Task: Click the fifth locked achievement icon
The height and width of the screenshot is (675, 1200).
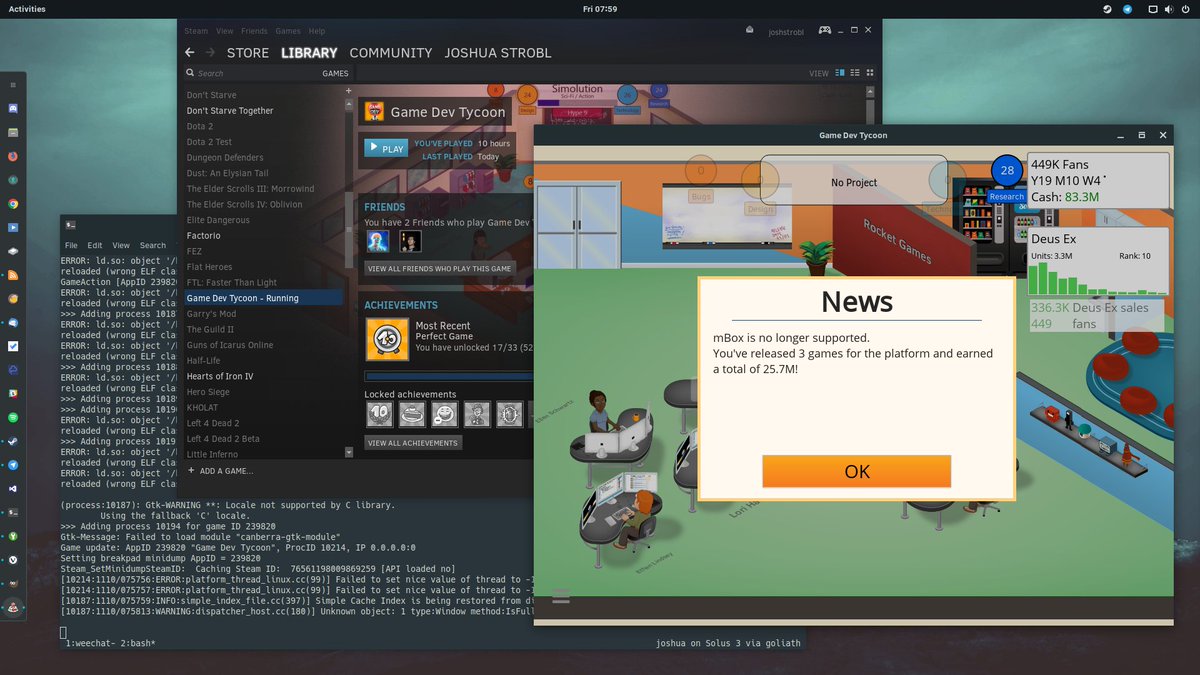Action: point(510,414)
